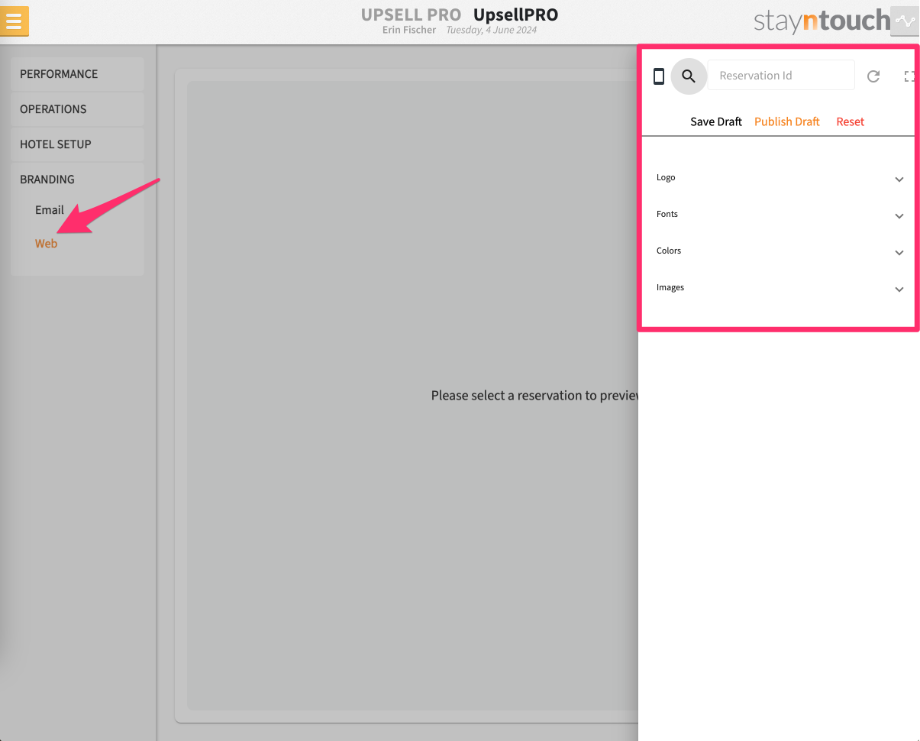Click Save Draft
The height and width of the screenshot is (741, 920).
716,121
